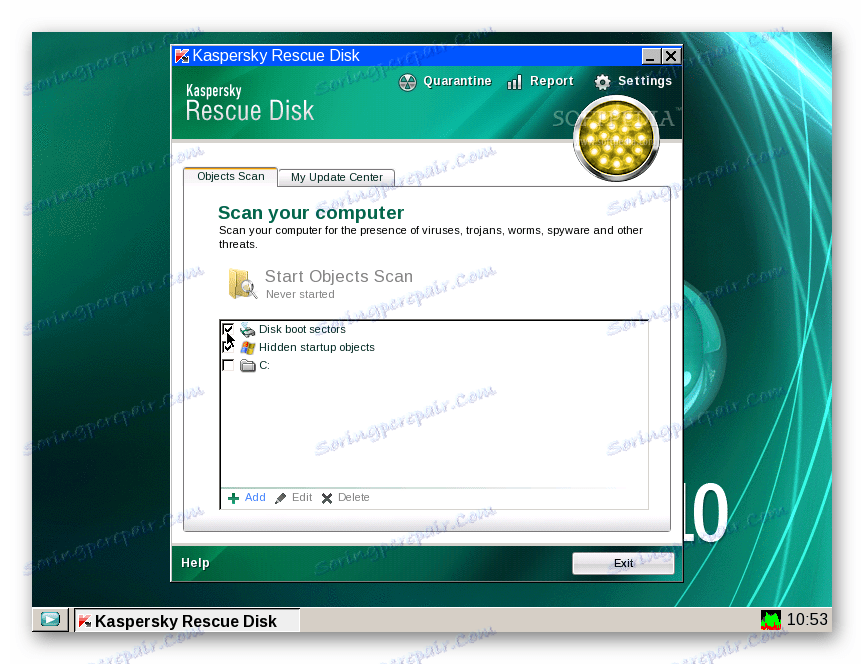The height and width of the screenshot is (664, 864).
Task: Switch to the Objects Scan tab
Action: point(230,176)
